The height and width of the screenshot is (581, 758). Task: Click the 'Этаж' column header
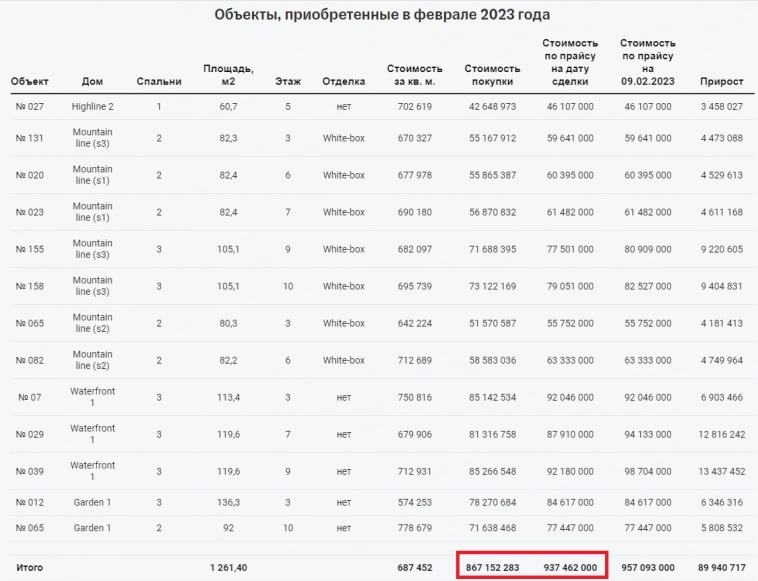[288, 81]
